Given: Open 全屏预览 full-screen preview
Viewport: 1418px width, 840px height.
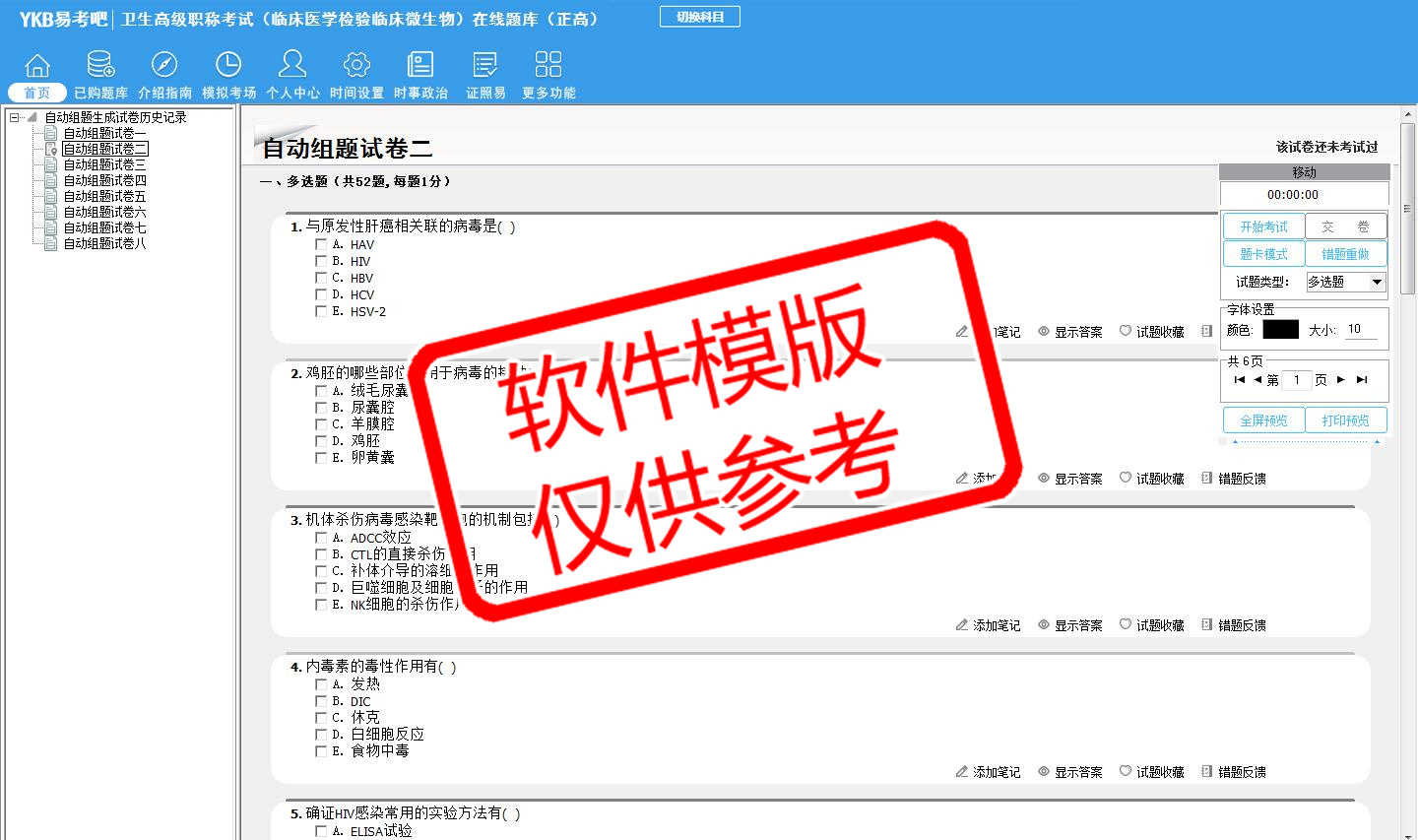Looking at the screenshot, I should [x=1263, y=420].
